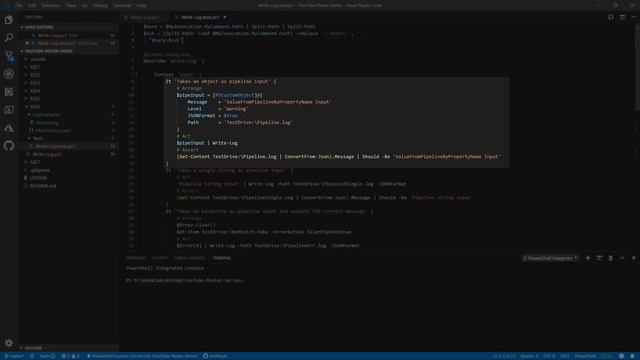The width and height of the screenshot is (640, 360).
Task: Open the Help menu
Action: pyautogui.click(x=141, y=6)
